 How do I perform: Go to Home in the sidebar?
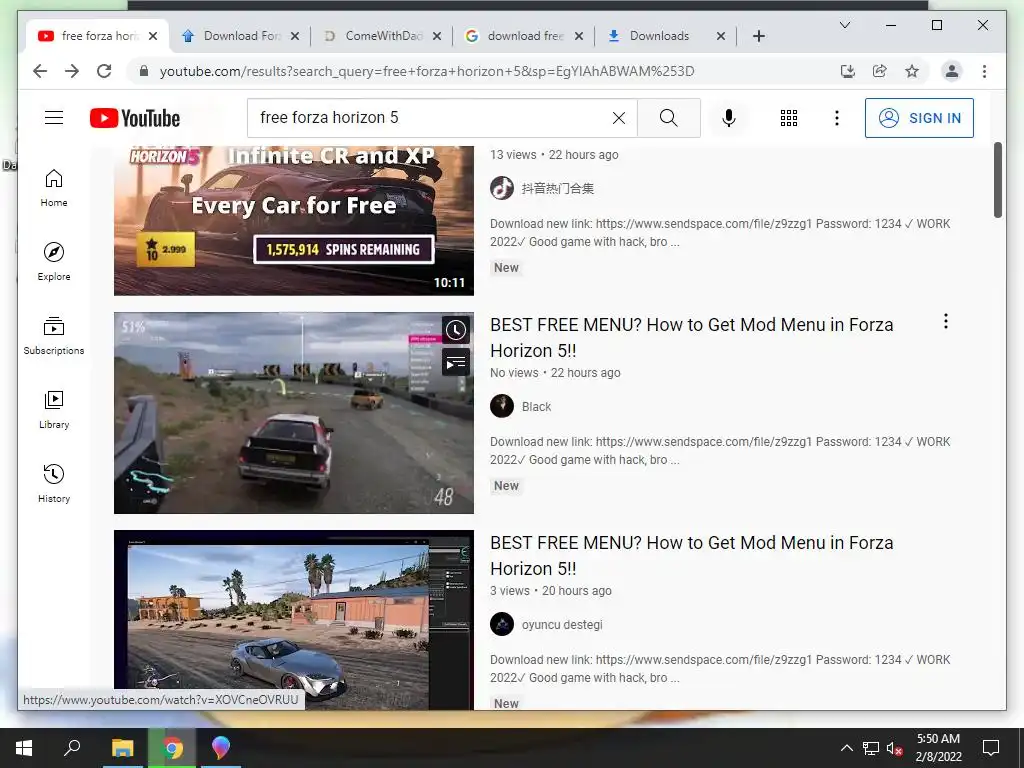[54, 188]
